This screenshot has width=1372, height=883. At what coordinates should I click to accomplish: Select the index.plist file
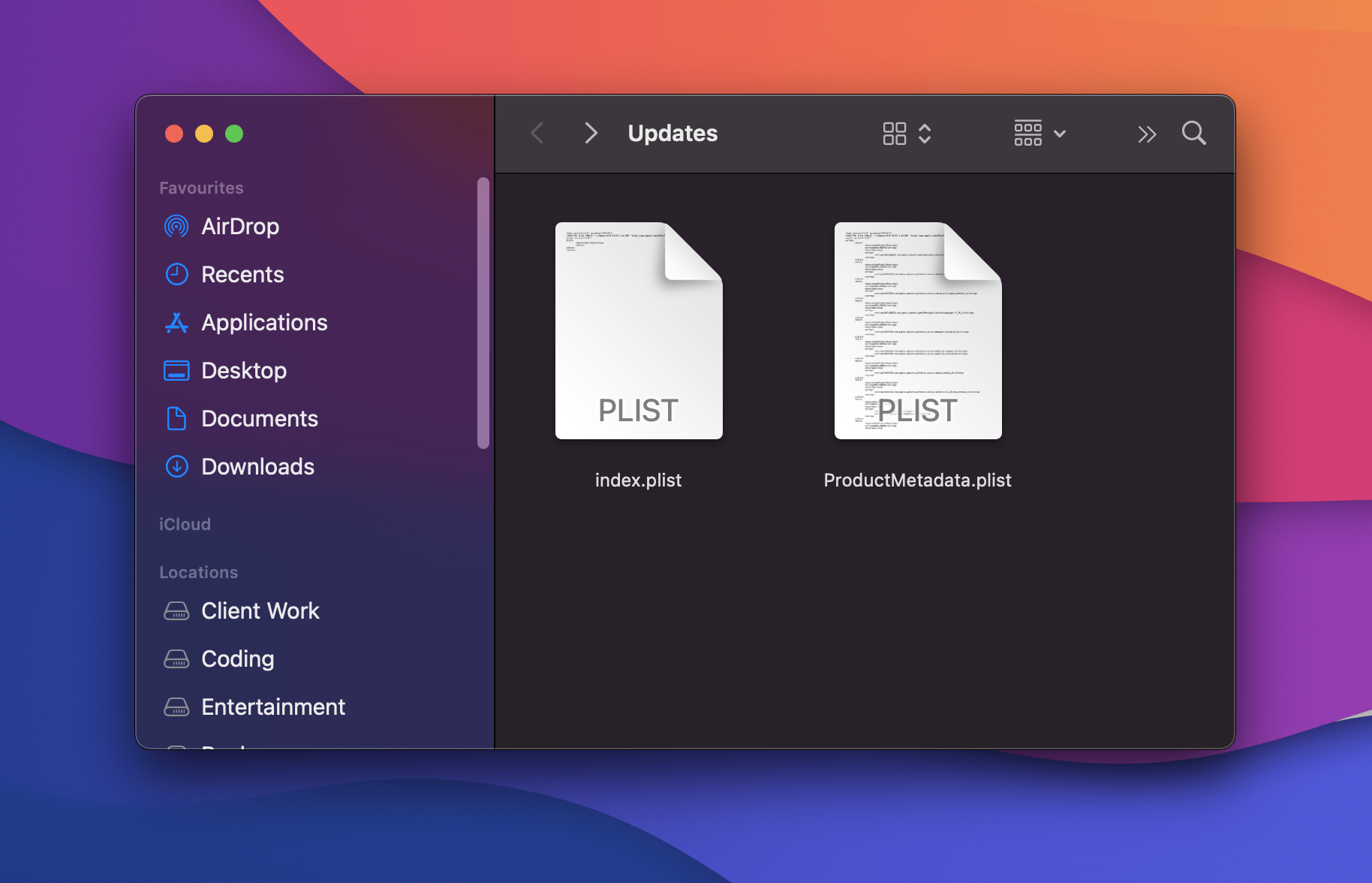click(639, 330)
